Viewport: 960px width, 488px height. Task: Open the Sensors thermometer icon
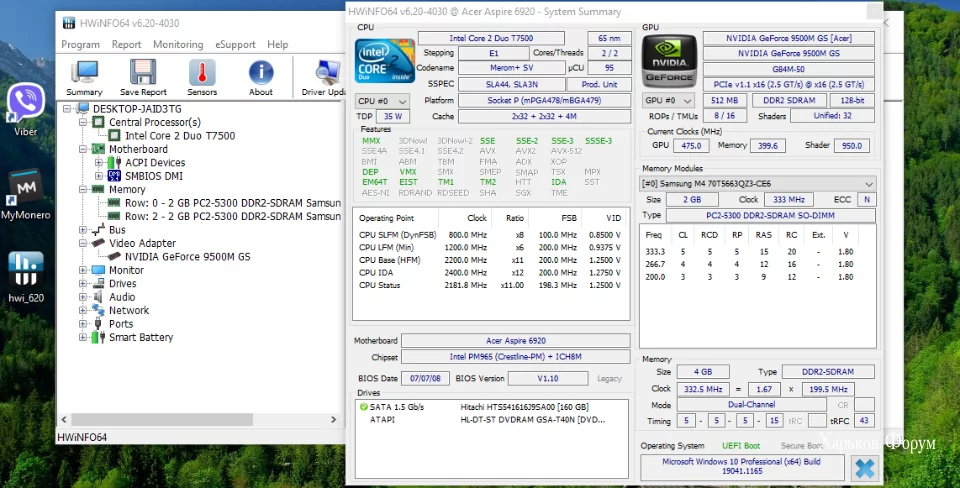[202, 78]
